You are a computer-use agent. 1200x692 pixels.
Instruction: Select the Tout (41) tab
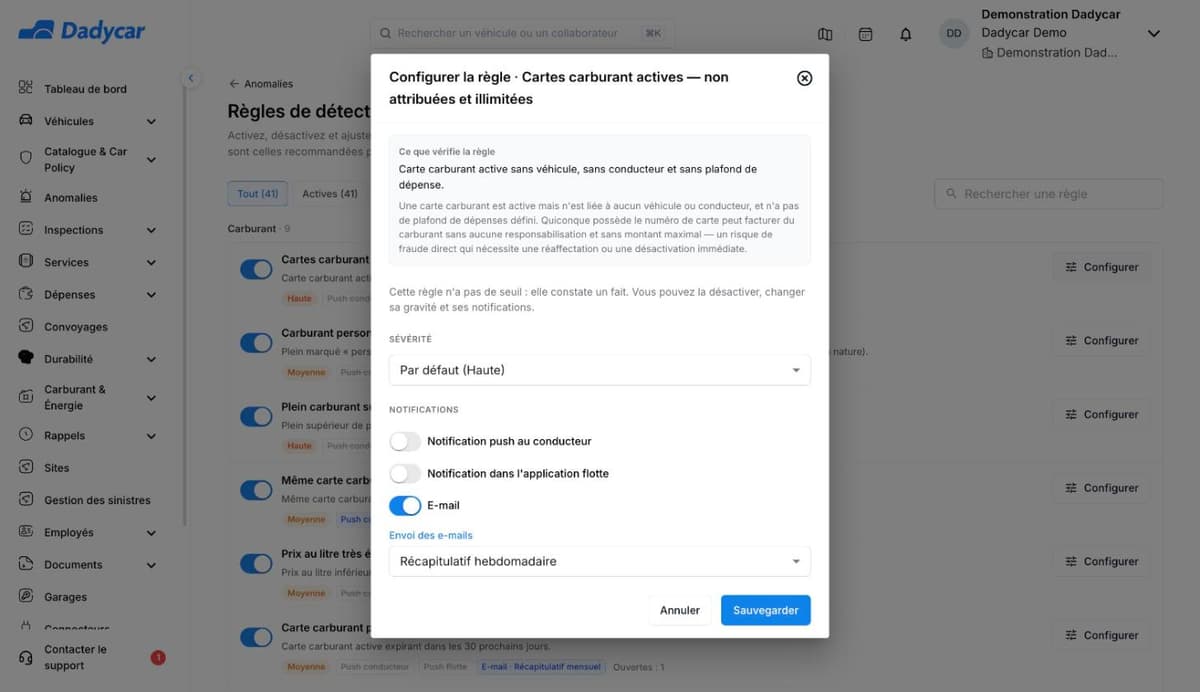(x=258, y=193)
